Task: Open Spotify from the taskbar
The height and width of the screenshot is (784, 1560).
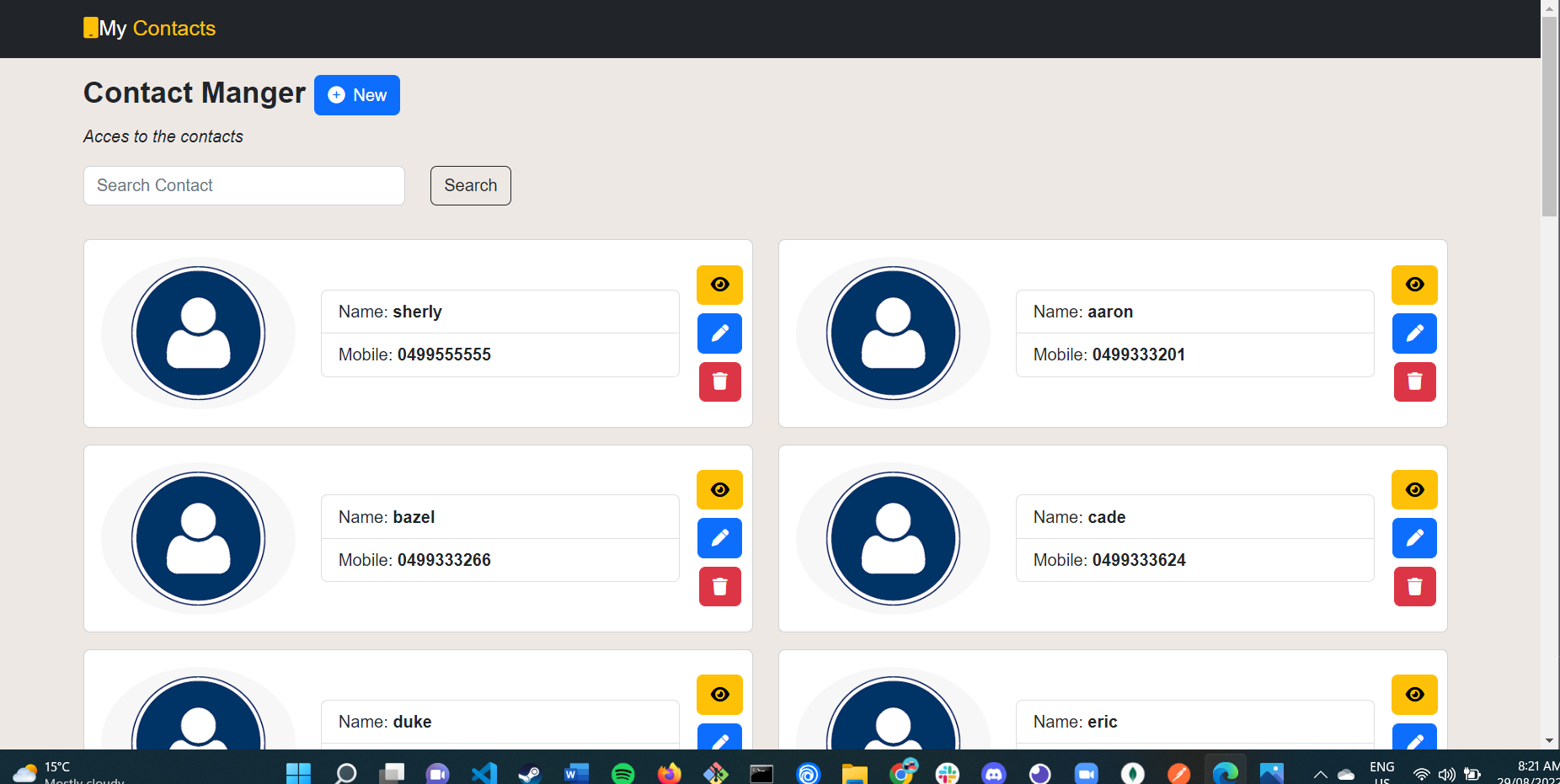Action: pyautogui.click(x=622, y=772)
